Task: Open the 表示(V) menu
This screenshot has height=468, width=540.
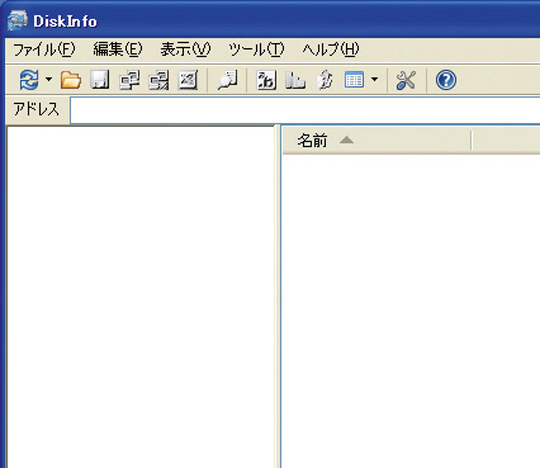Action: [186, 49]
